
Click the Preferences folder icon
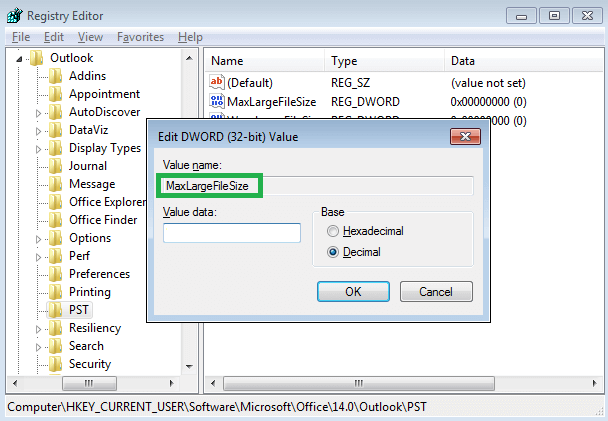click(55, 274)
